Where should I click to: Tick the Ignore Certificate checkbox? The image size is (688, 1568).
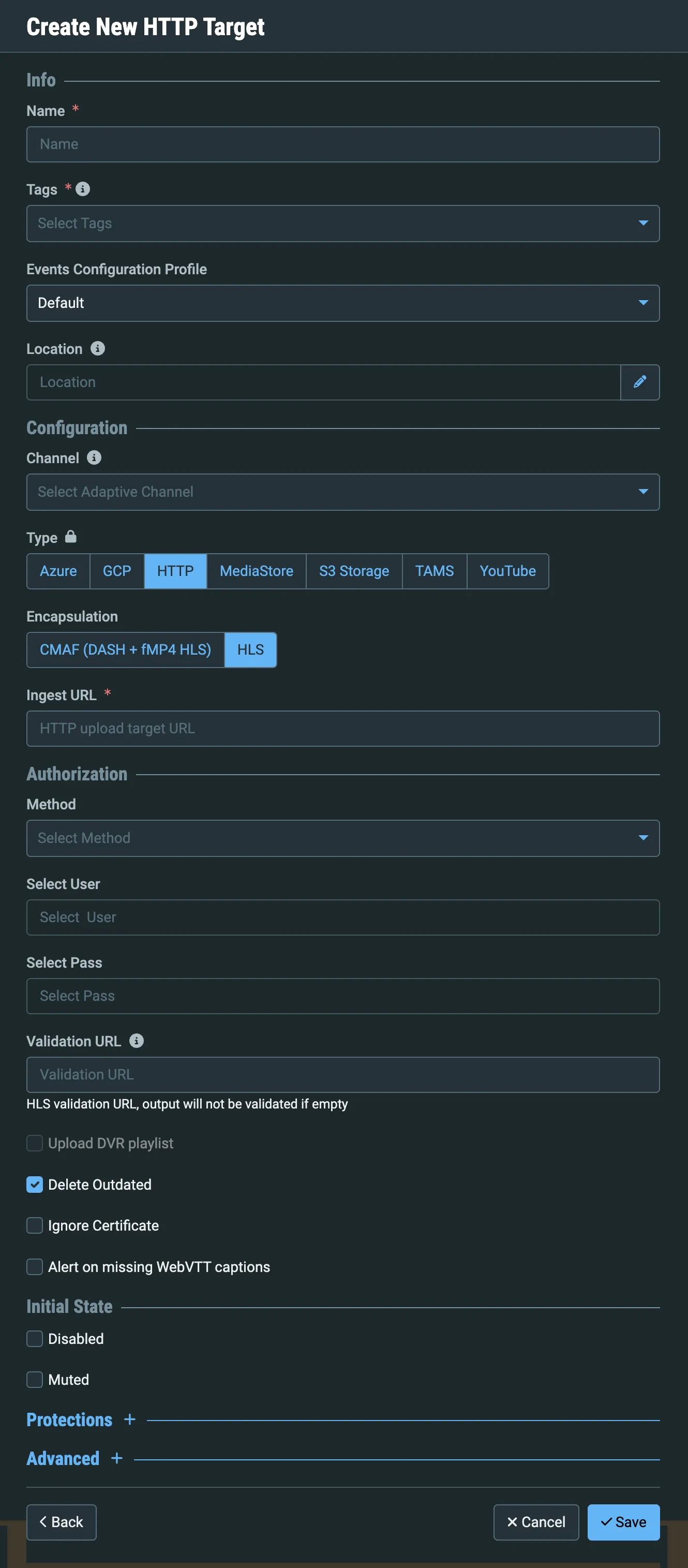coord(35,1225)
